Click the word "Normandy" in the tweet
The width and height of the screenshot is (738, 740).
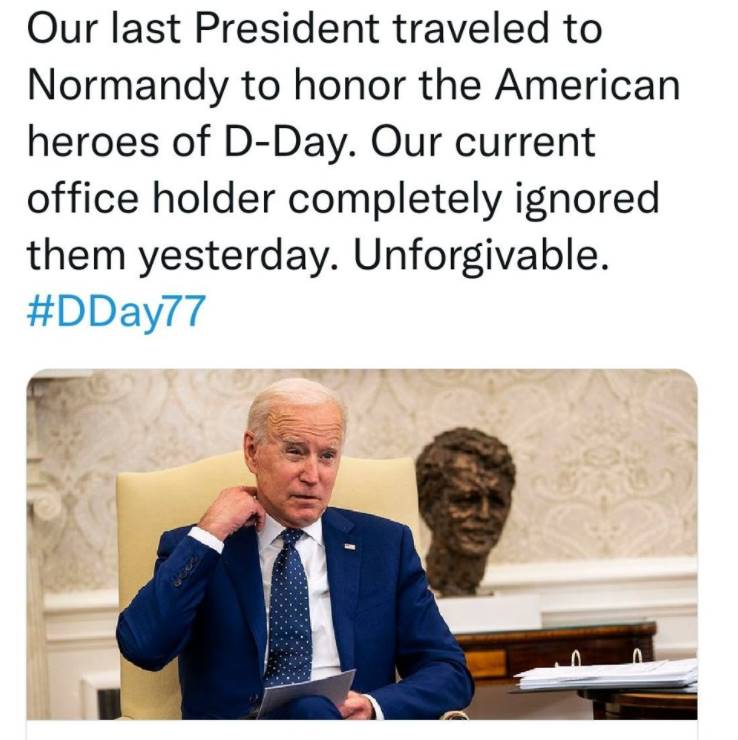point(127,85)
